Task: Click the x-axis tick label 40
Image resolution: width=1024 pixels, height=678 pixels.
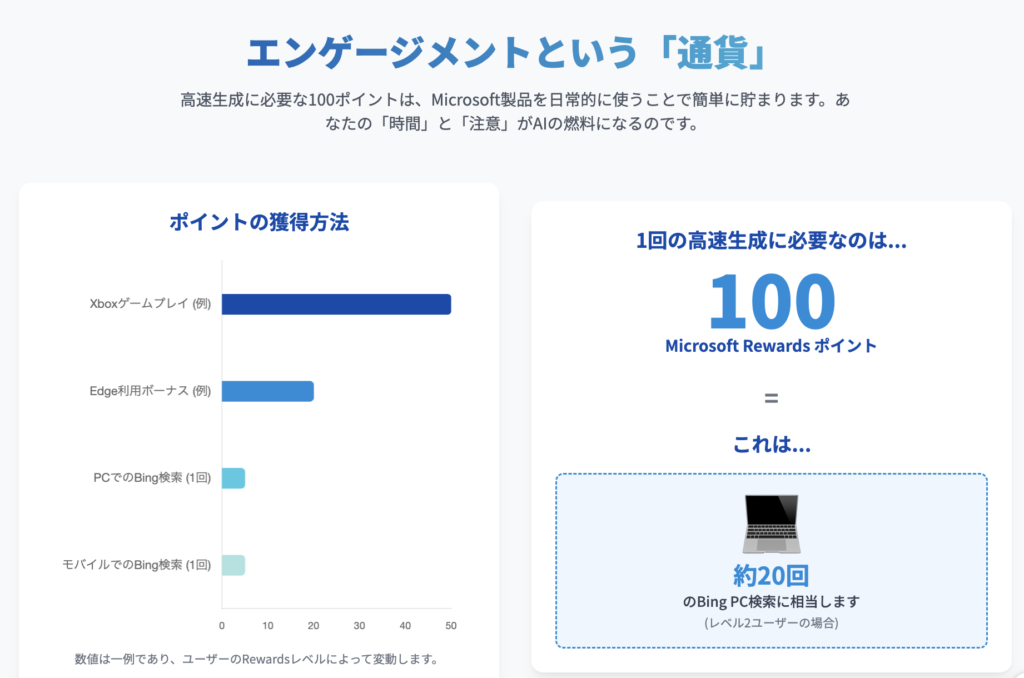Action: 405,626
